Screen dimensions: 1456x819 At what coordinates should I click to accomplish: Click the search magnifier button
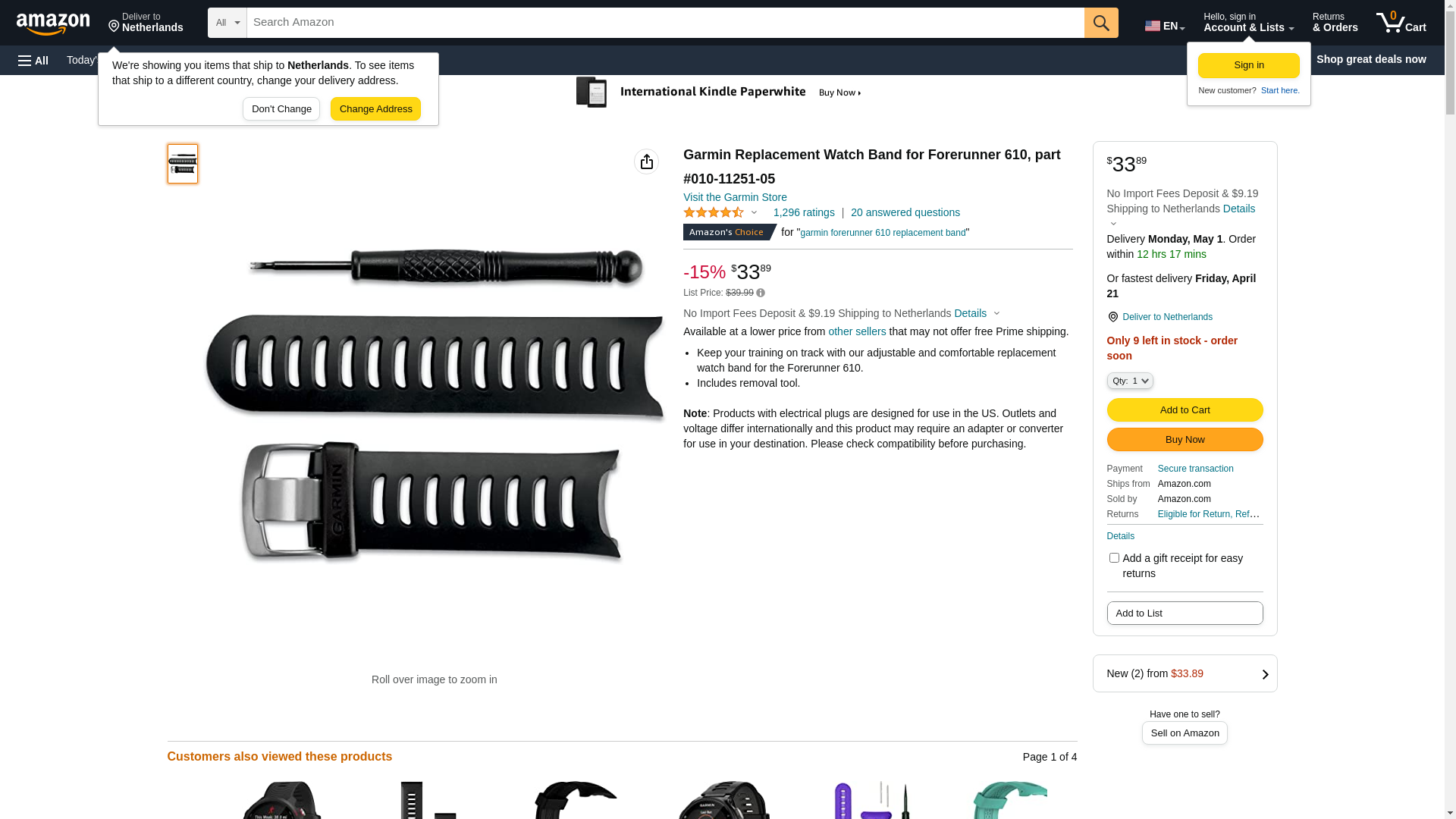1101,23
